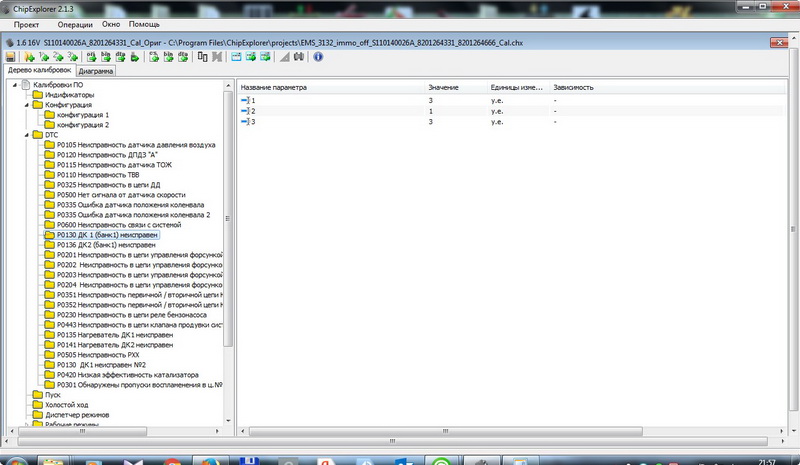Click folder icon of Индикаторы
The height and width of the screenshot is (465, 800).
coord(37,95)
